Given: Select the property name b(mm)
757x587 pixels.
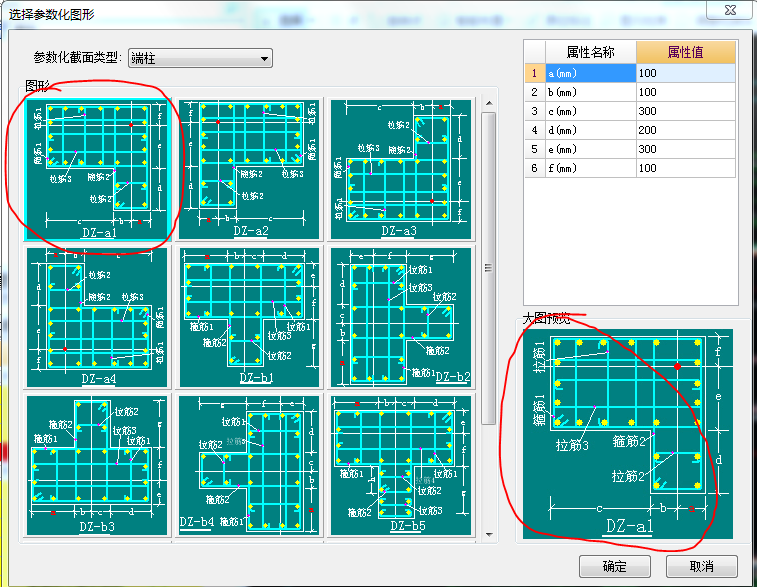Looking at the screenshot, I should point(591,92).
